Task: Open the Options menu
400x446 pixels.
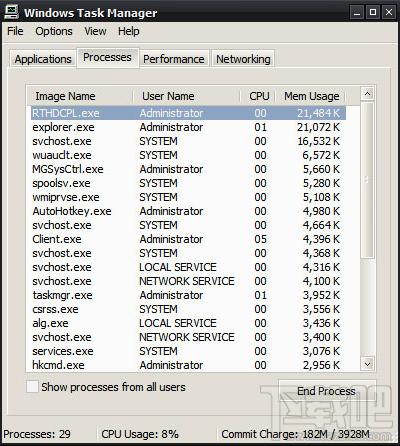Action: (x=54, y=31)
